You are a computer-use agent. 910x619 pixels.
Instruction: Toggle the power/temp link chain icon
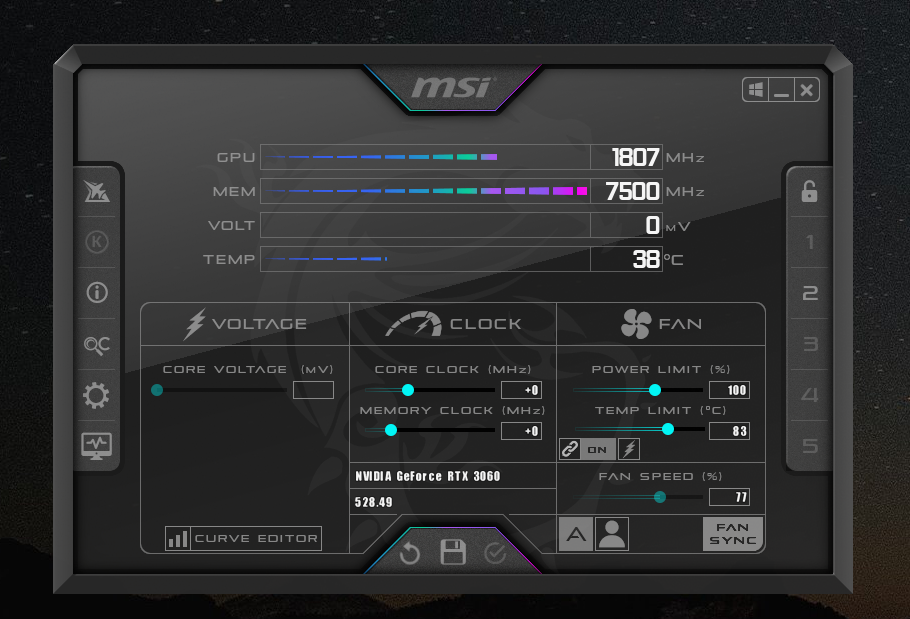(x=570, y=449)
